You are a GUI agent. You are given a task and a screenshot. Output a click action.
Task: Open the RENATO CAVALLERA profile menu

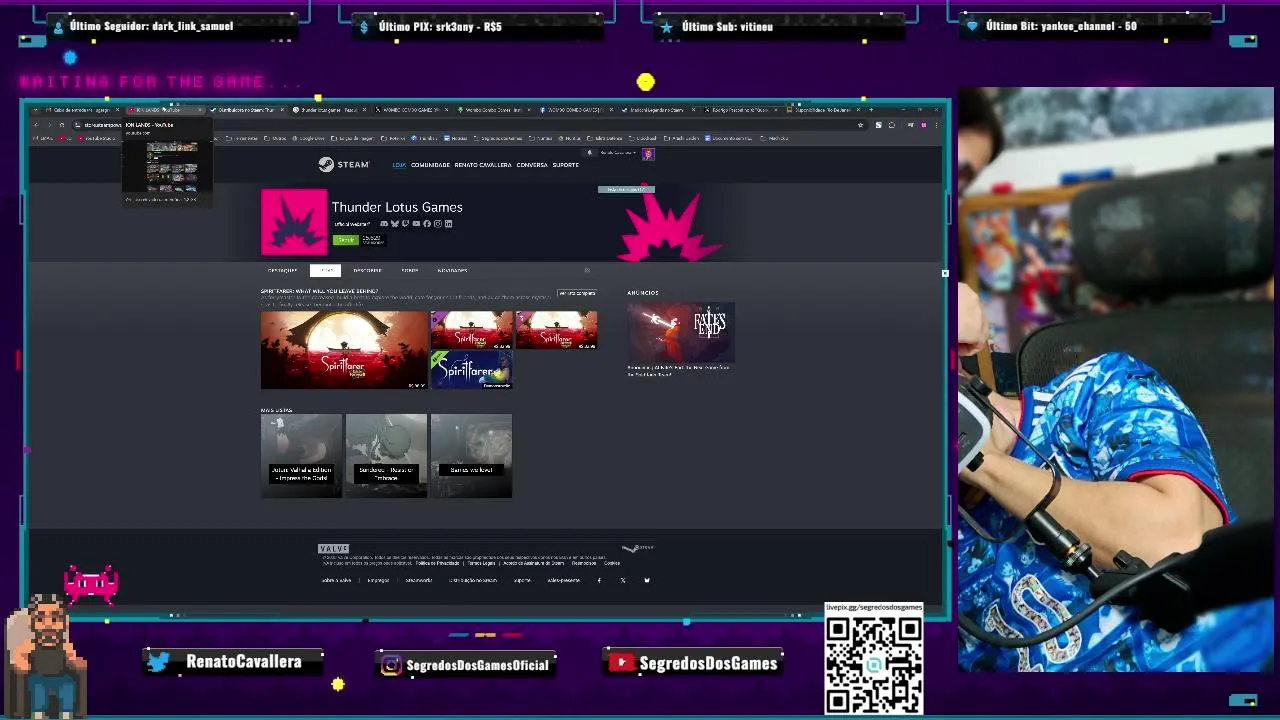tap(483, 165)
